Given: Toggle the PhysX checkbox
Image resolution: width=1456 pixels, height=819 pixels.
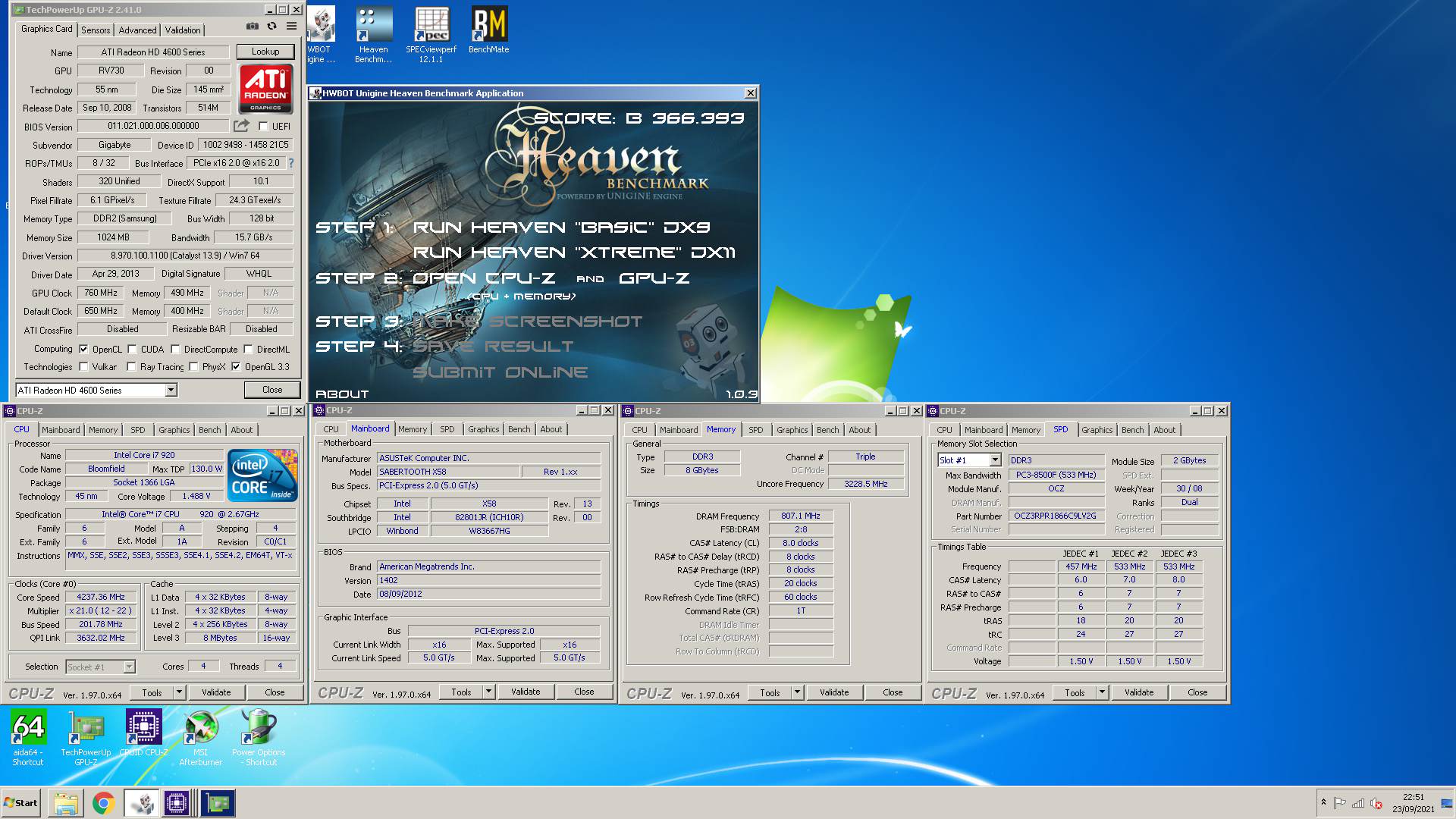Looking at the screenshot, I should [193, 367].
